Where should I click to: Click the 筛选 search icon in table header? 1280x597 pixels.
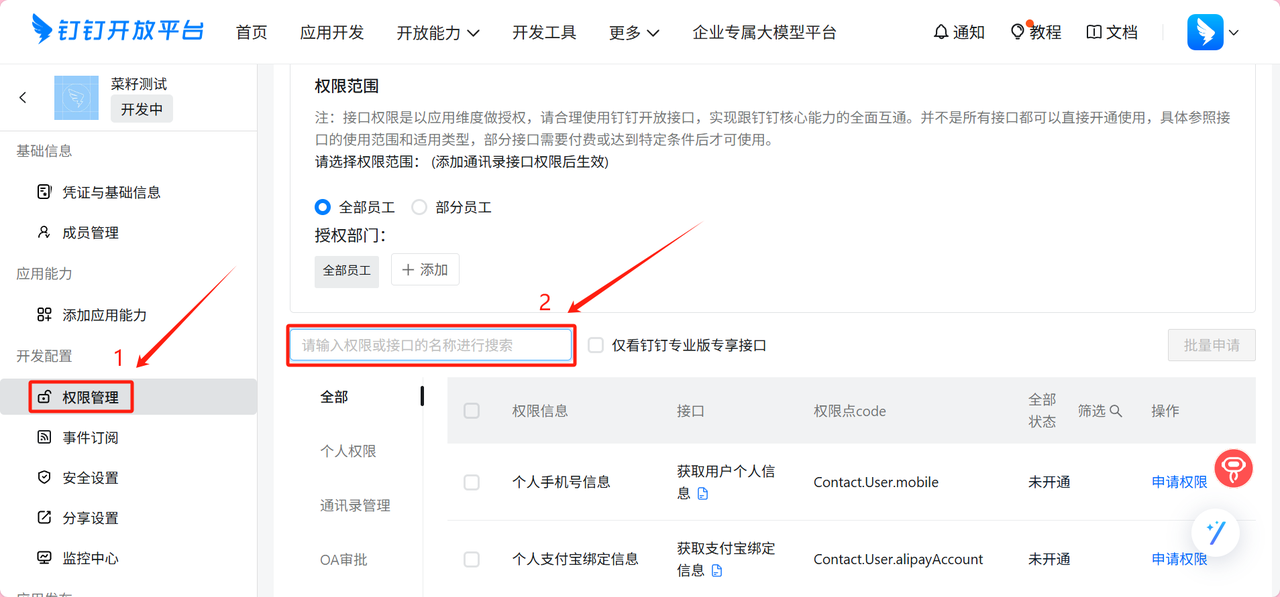click(x=1116, y=411)
